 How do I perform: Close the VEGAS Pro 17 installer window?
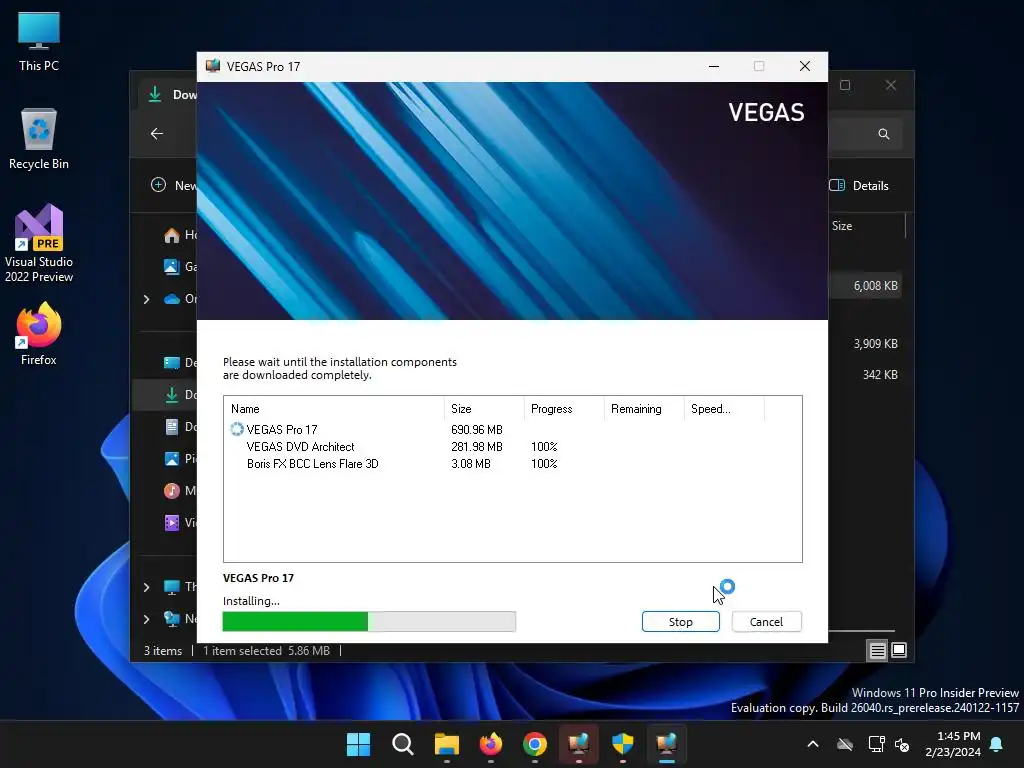coord(805,66)
